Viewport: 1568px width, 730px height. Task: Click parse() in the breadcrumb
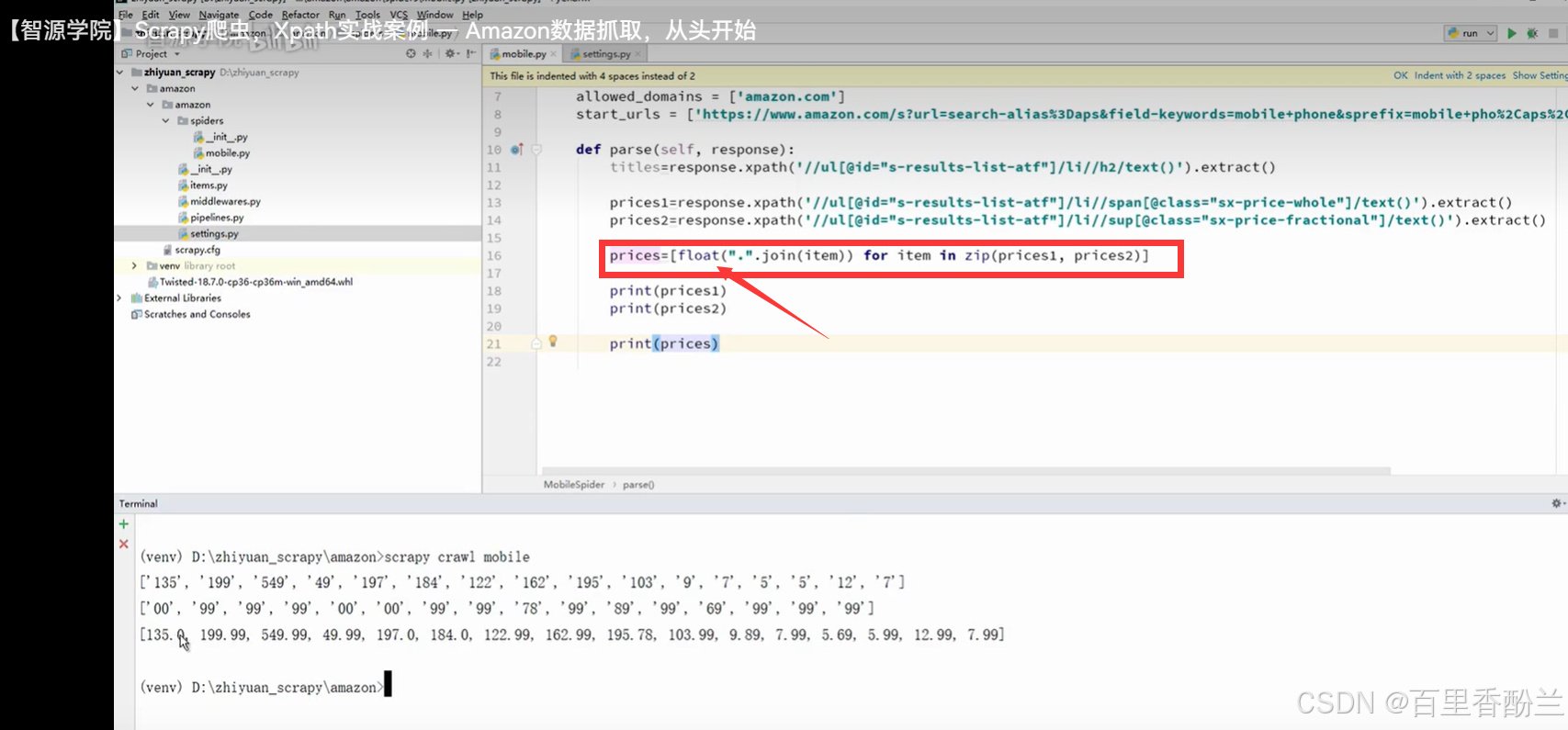[638, 484]
